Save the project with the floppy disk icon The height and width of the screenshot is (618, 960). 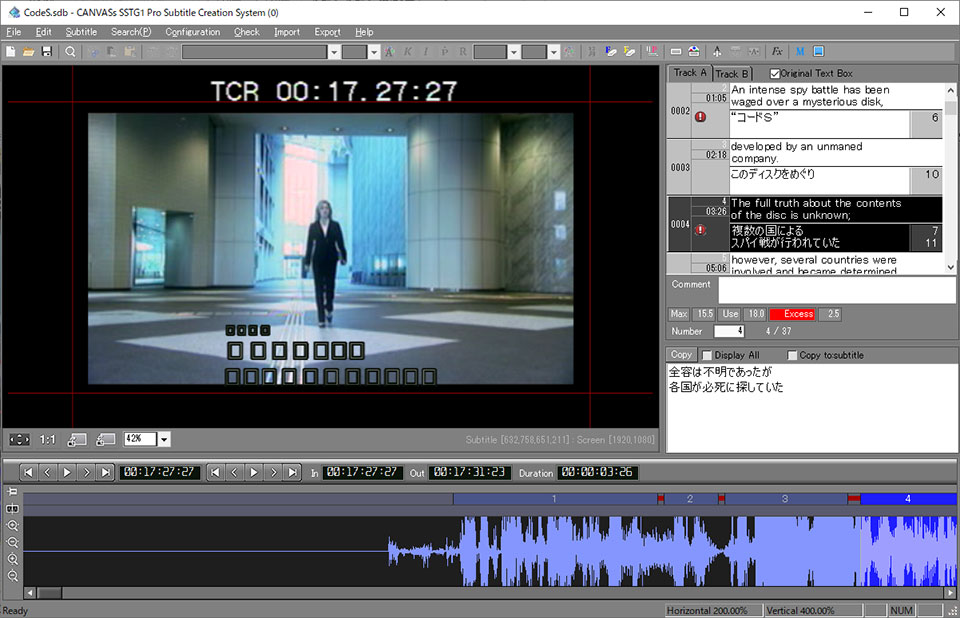(47, 52)
